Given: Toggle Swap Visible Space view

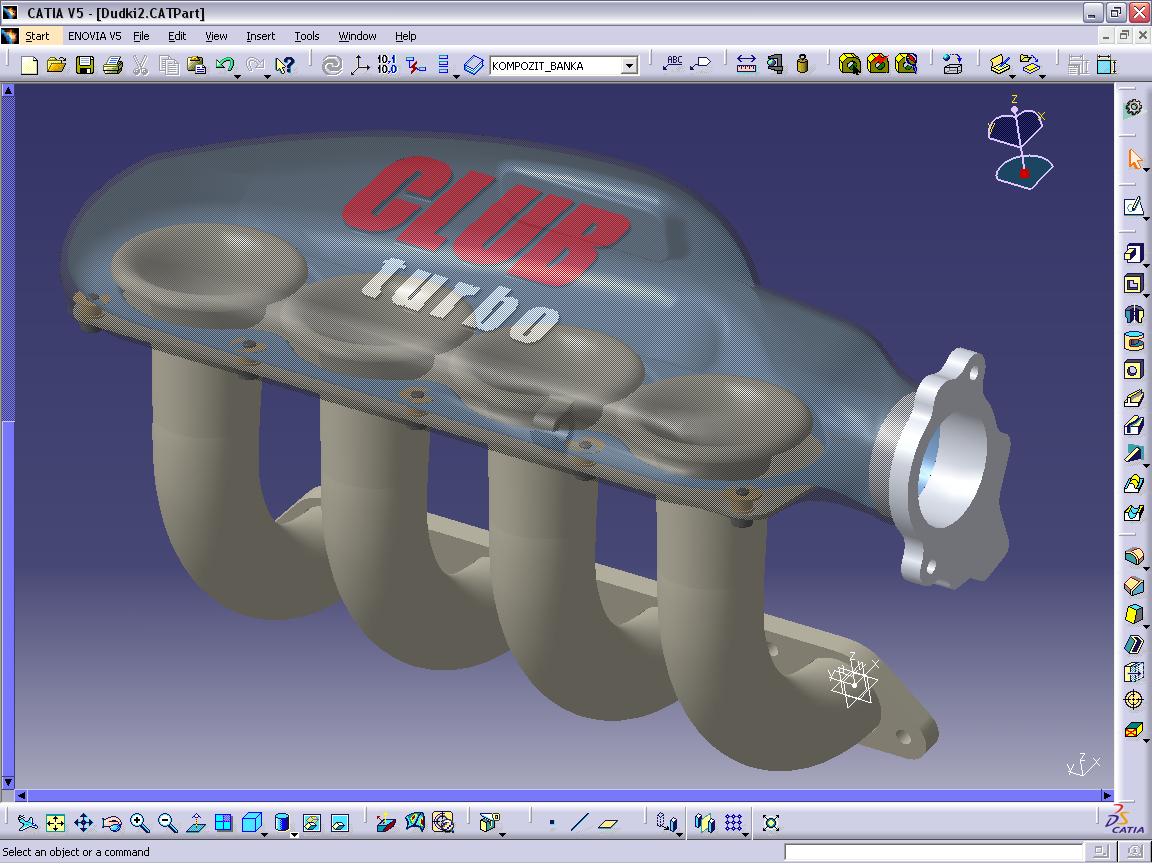Looking at the screenshot, I should [339, 823].
